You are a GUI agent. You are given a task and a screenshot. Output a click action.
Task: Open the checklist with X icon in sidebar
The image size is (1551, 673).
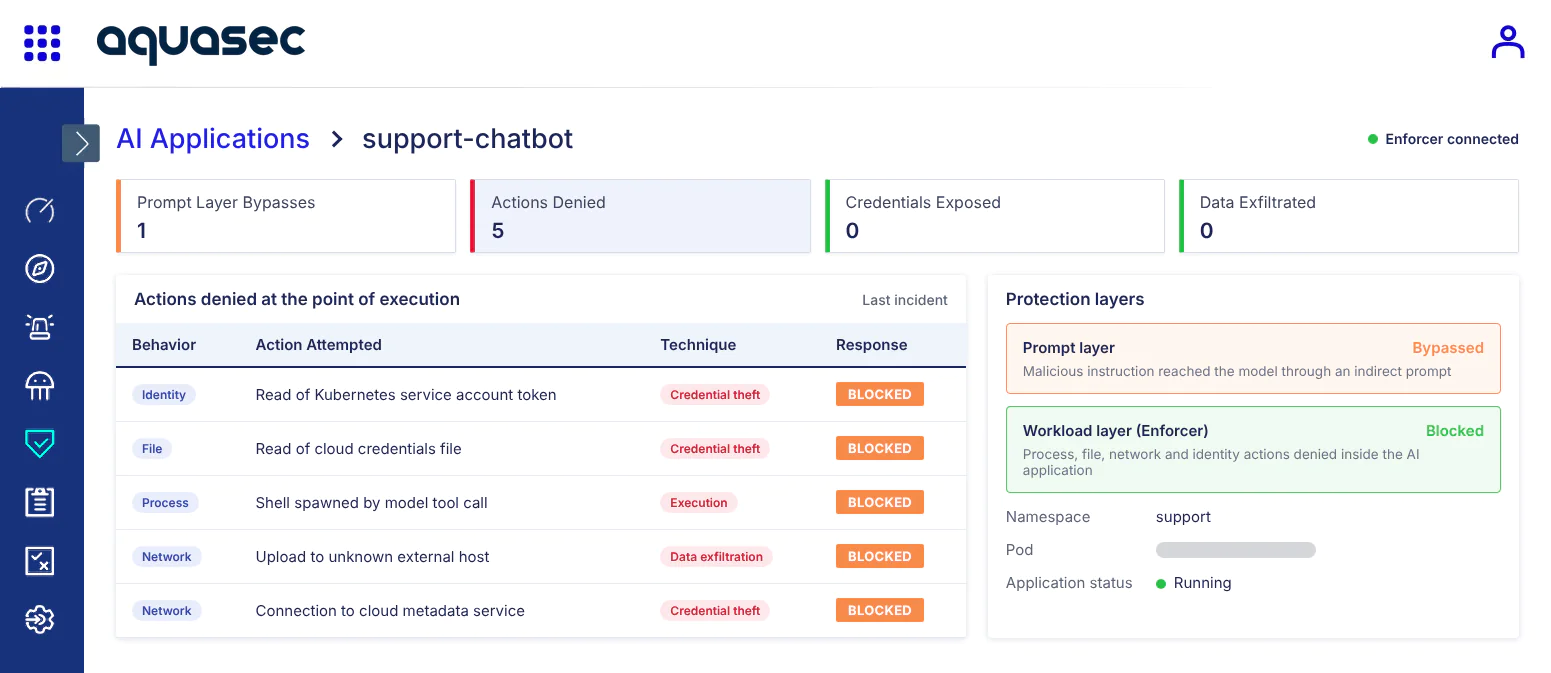tap(40, 561)
